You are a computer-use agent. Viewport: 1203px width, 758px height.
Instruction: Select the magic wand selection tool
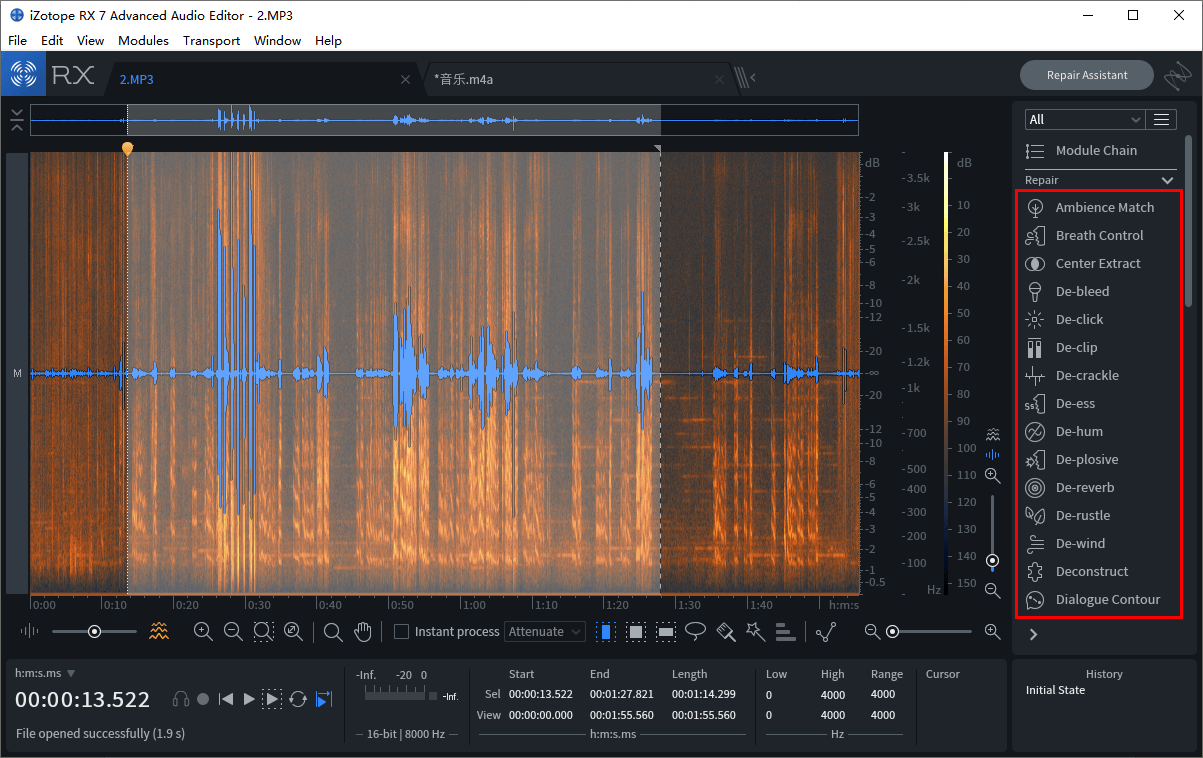756,631
